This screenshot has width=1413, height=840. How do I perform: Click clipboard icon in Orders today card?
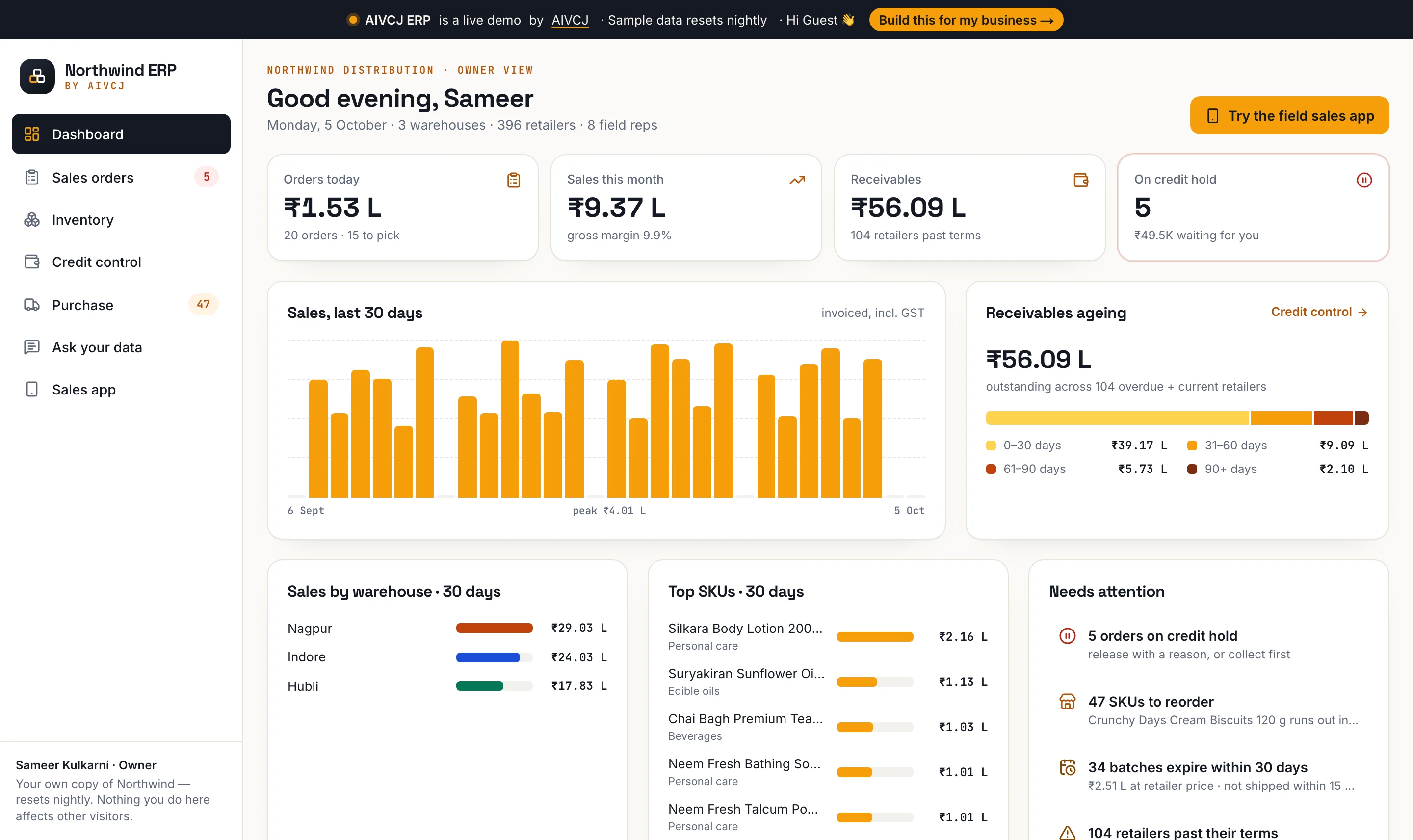[x=513, y=180]
